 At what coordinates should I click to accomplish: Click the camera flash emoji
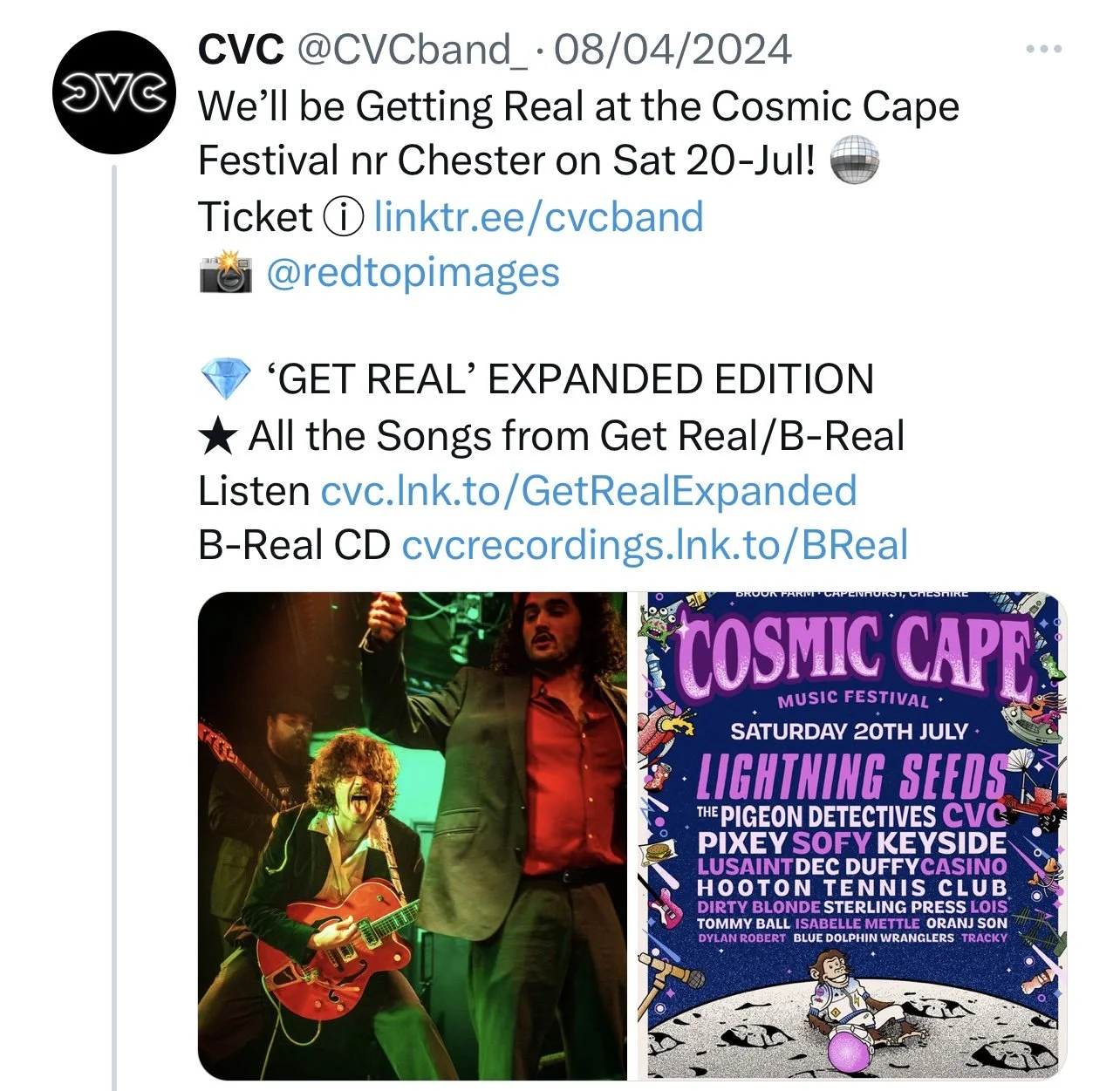click(x=226, y=272)
